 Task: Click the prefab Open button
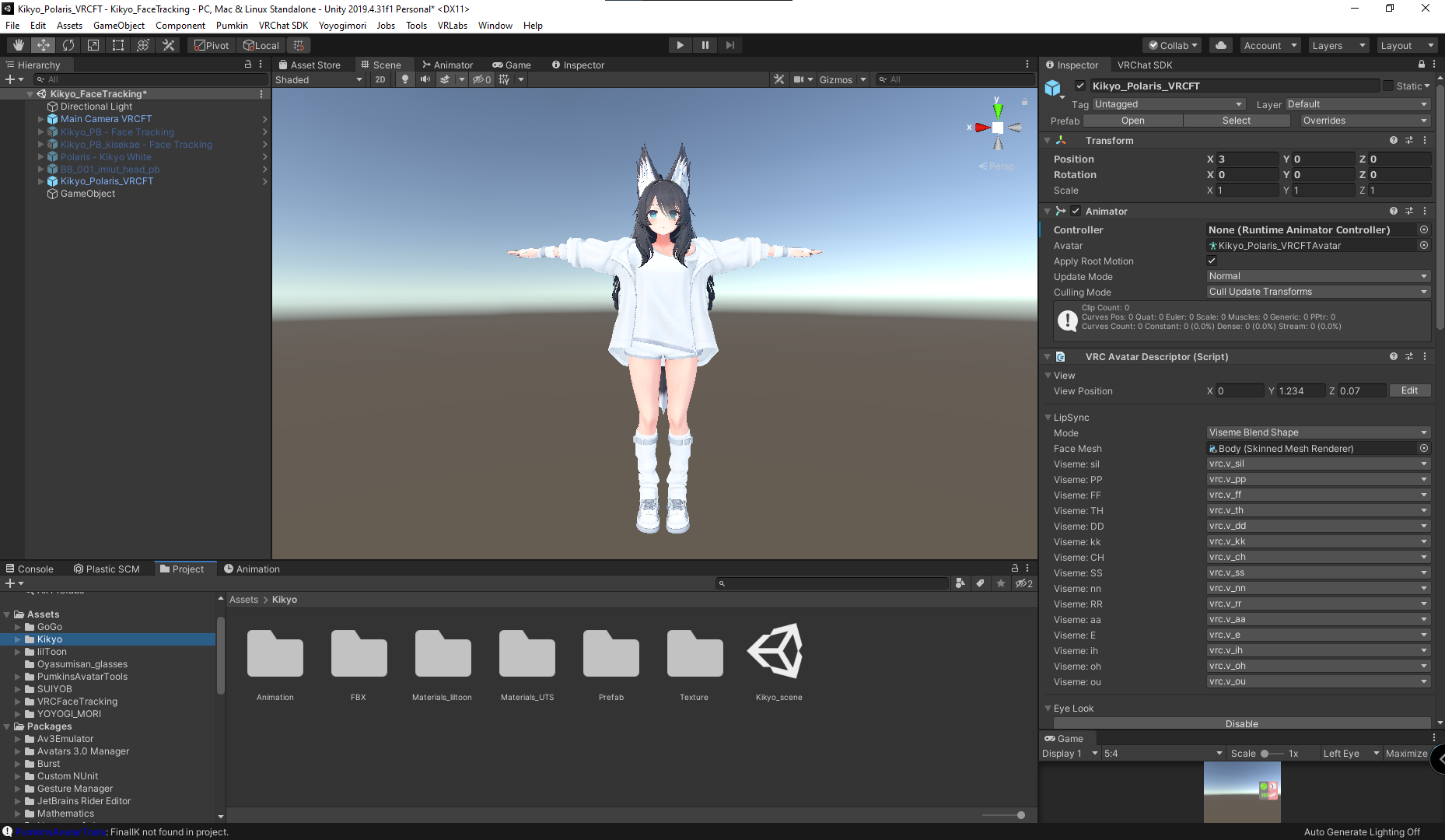pyautogui.click(x=1132, y=121)
